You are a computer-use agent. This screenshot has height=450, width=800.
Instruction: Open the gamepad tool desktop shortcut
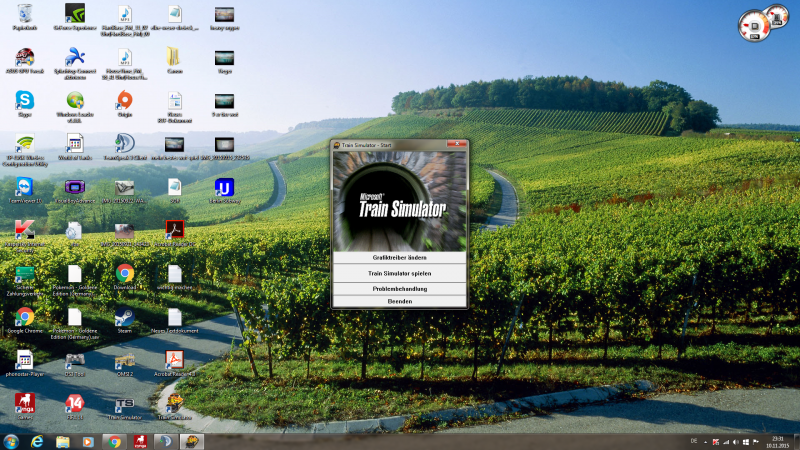point(74,363)
